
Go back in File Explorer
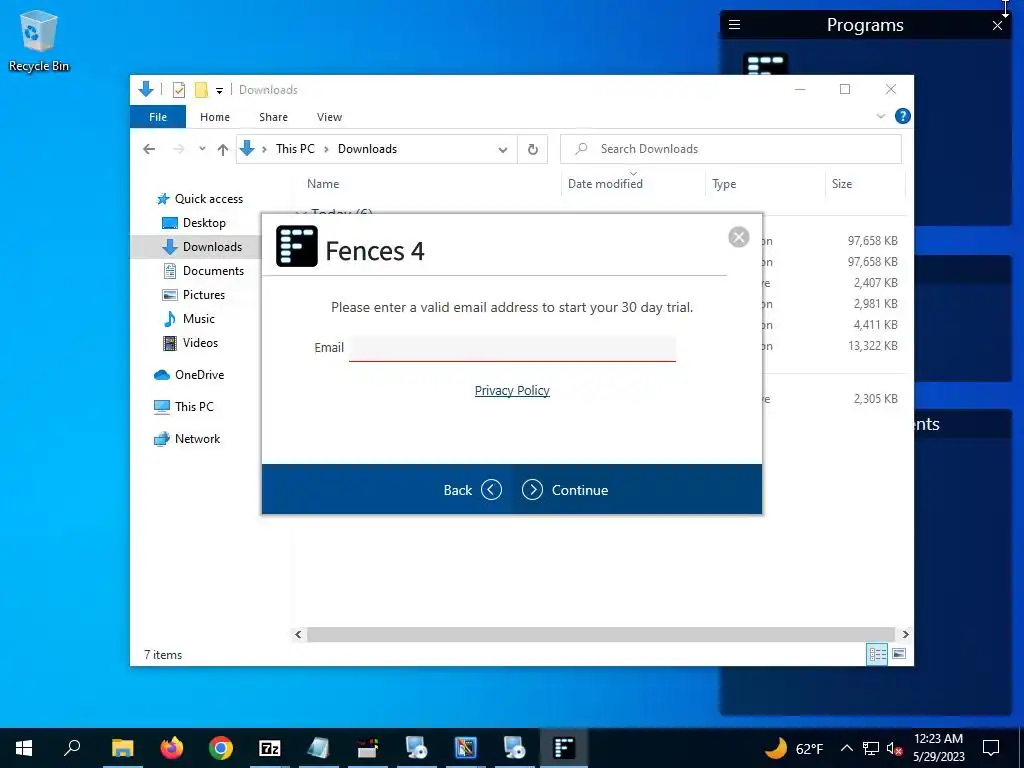click(149, 149)
